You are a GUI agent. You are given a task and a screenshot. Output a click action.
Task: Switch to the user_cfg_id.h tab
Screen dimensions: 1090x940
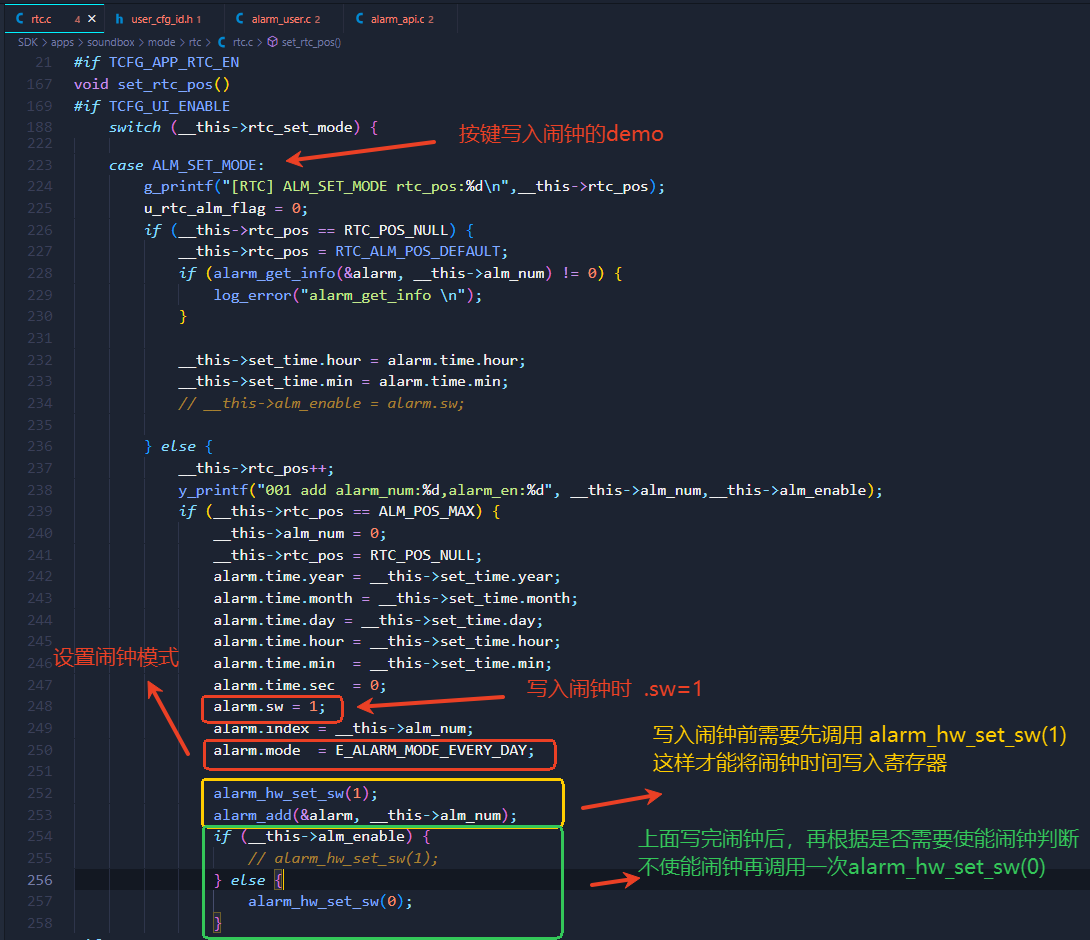[164, 19]
